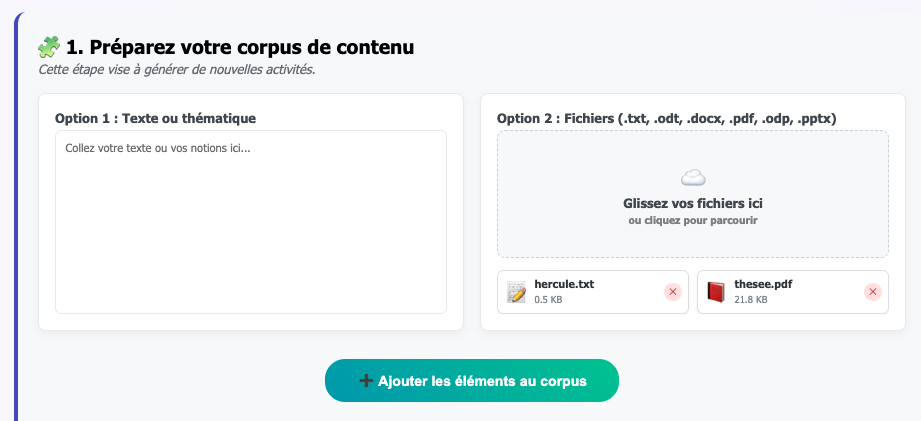The height and width of the screenshot is (421, 921).
Task: Click the thesee.pdf red book icon
Action: [x=715, y=292]
